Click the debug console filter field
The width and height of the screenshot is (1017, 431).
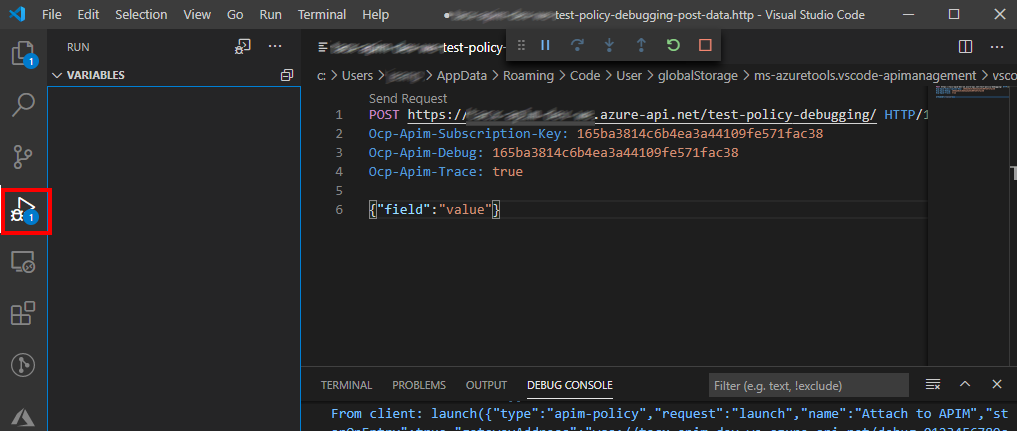point(808,385)
